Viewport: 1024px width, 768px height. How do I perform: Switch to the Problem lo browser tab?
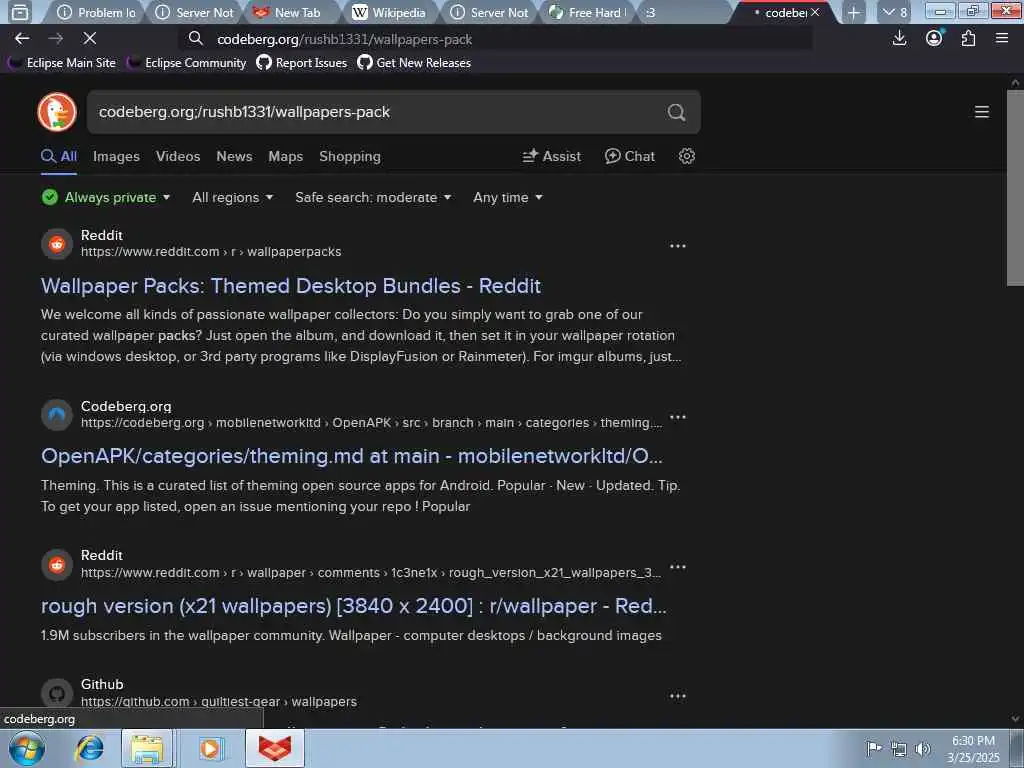96,12
